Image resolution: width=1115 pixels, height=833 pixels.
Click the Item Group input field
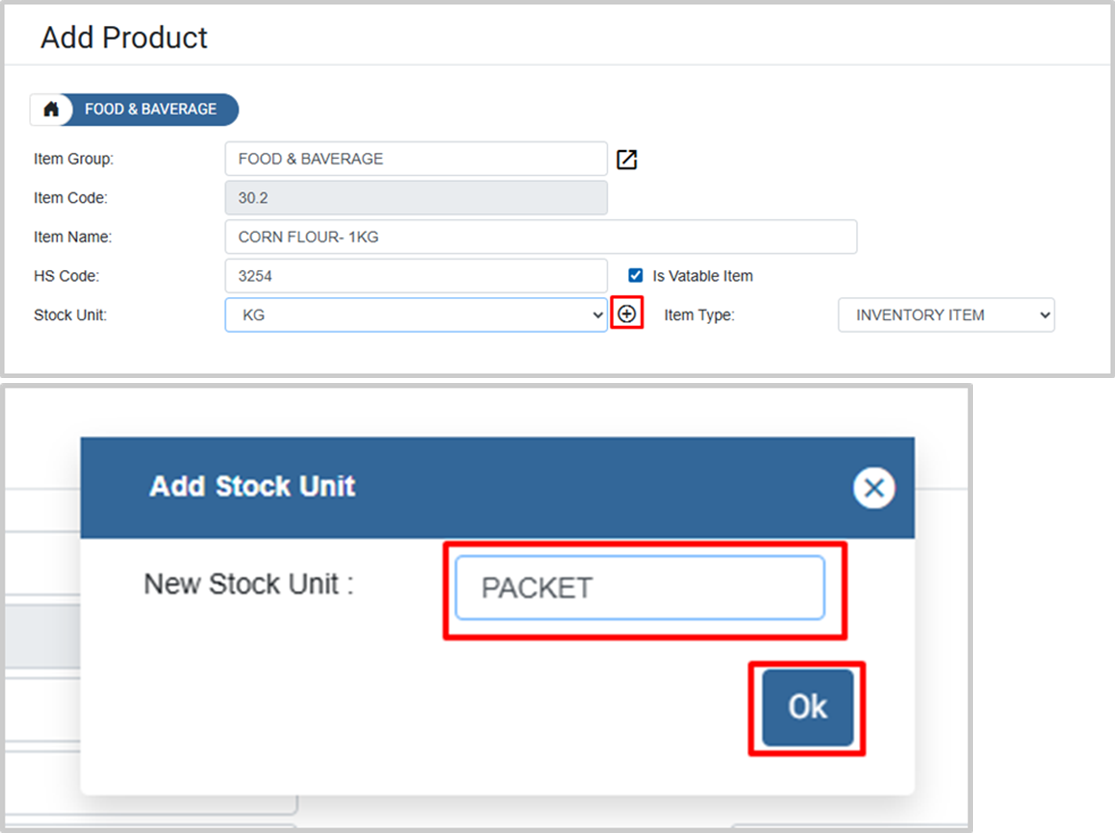point(415,159)
